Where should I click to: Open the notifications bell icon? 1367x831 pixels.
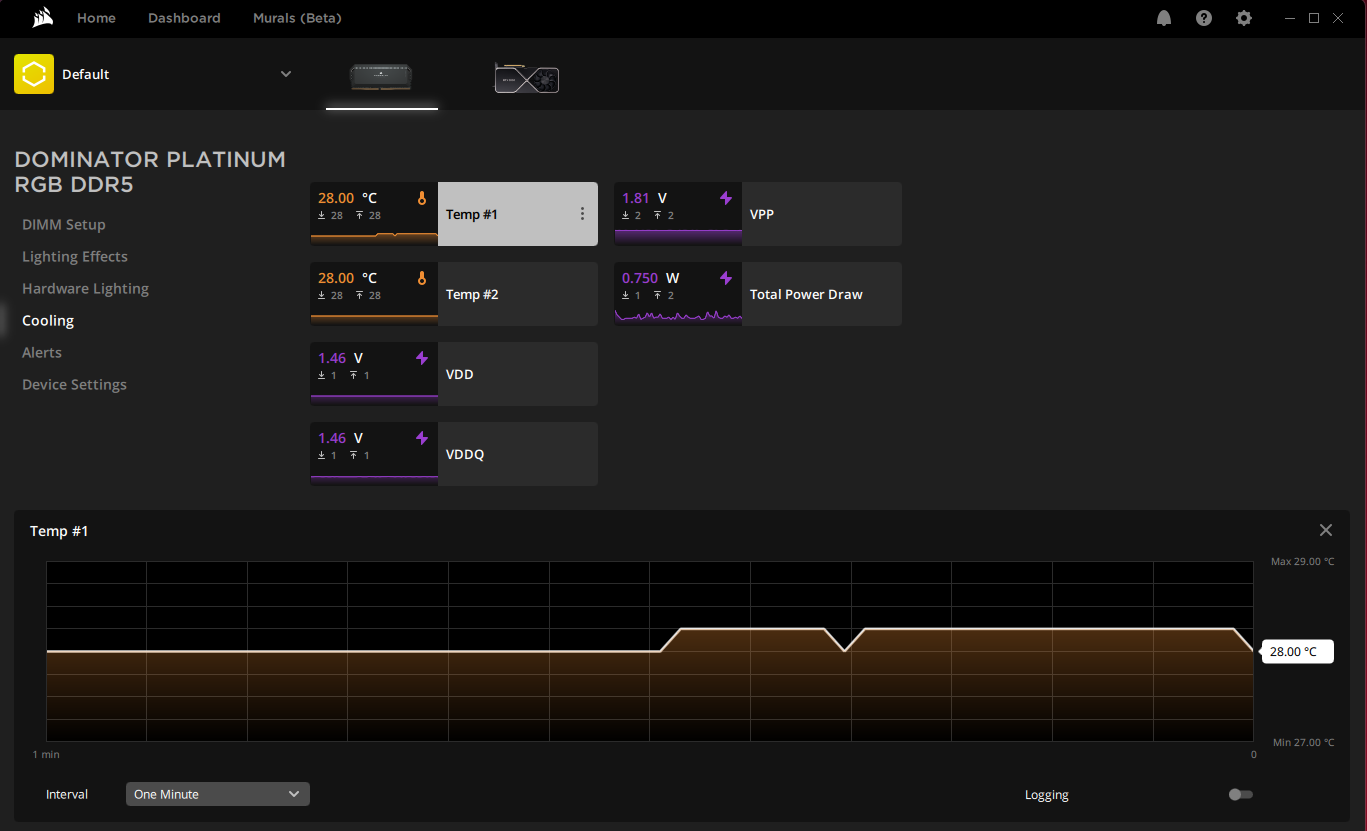click(1164, 18)
